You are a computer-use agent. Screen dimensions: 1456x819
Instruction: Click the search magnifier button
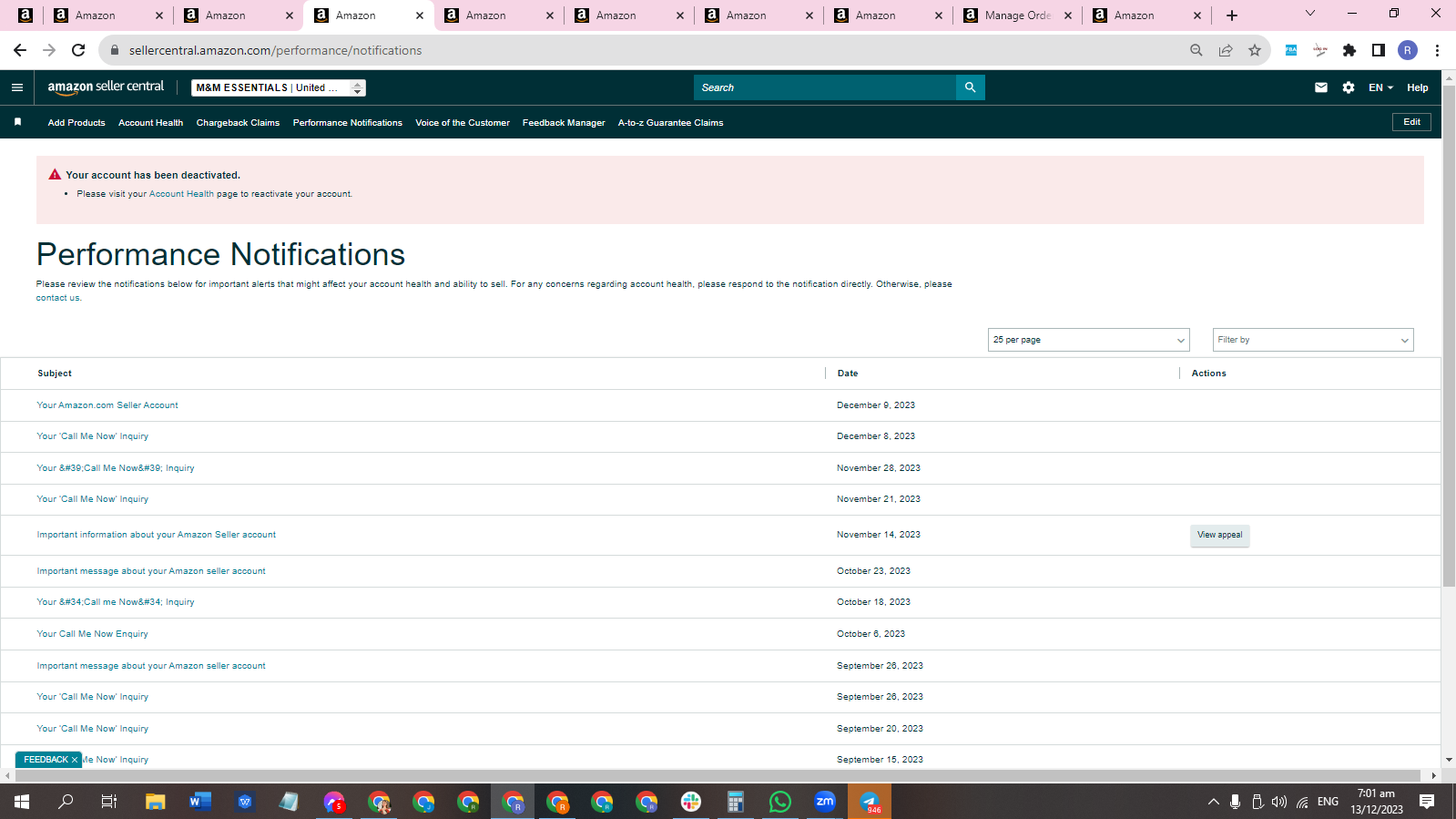[970, 87]
